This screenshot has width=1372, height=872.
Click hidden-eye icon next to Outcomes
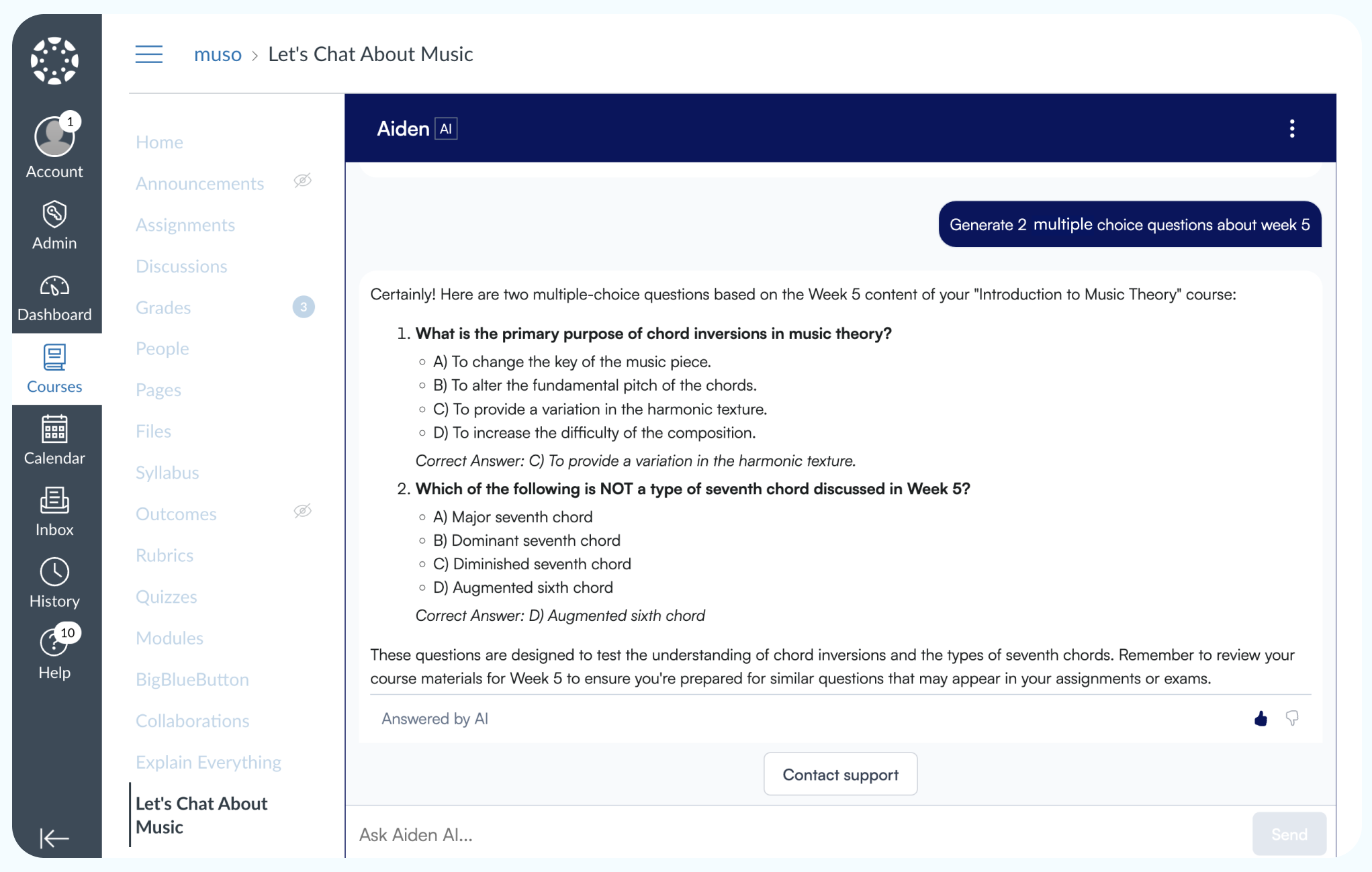click(303, 512)
